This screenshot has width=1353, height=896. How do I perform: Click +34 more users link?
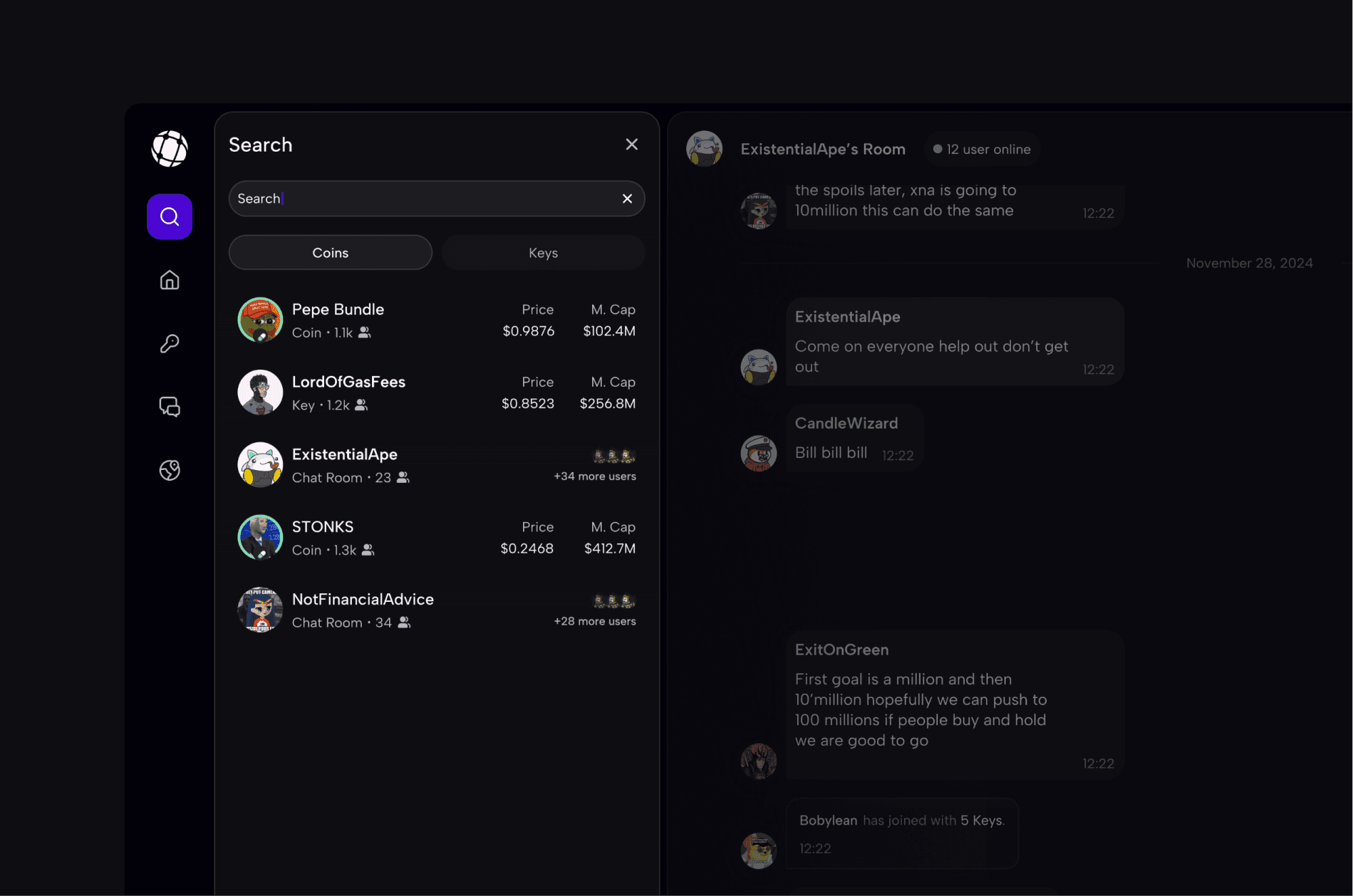coord(595,476)
